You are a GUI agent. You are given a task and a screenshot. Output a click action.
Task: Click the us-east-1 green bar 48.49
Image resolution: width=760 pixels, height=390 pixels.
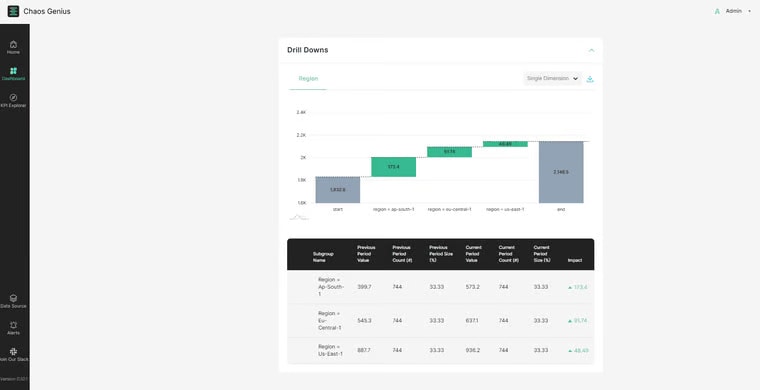(x=505, y=144)
